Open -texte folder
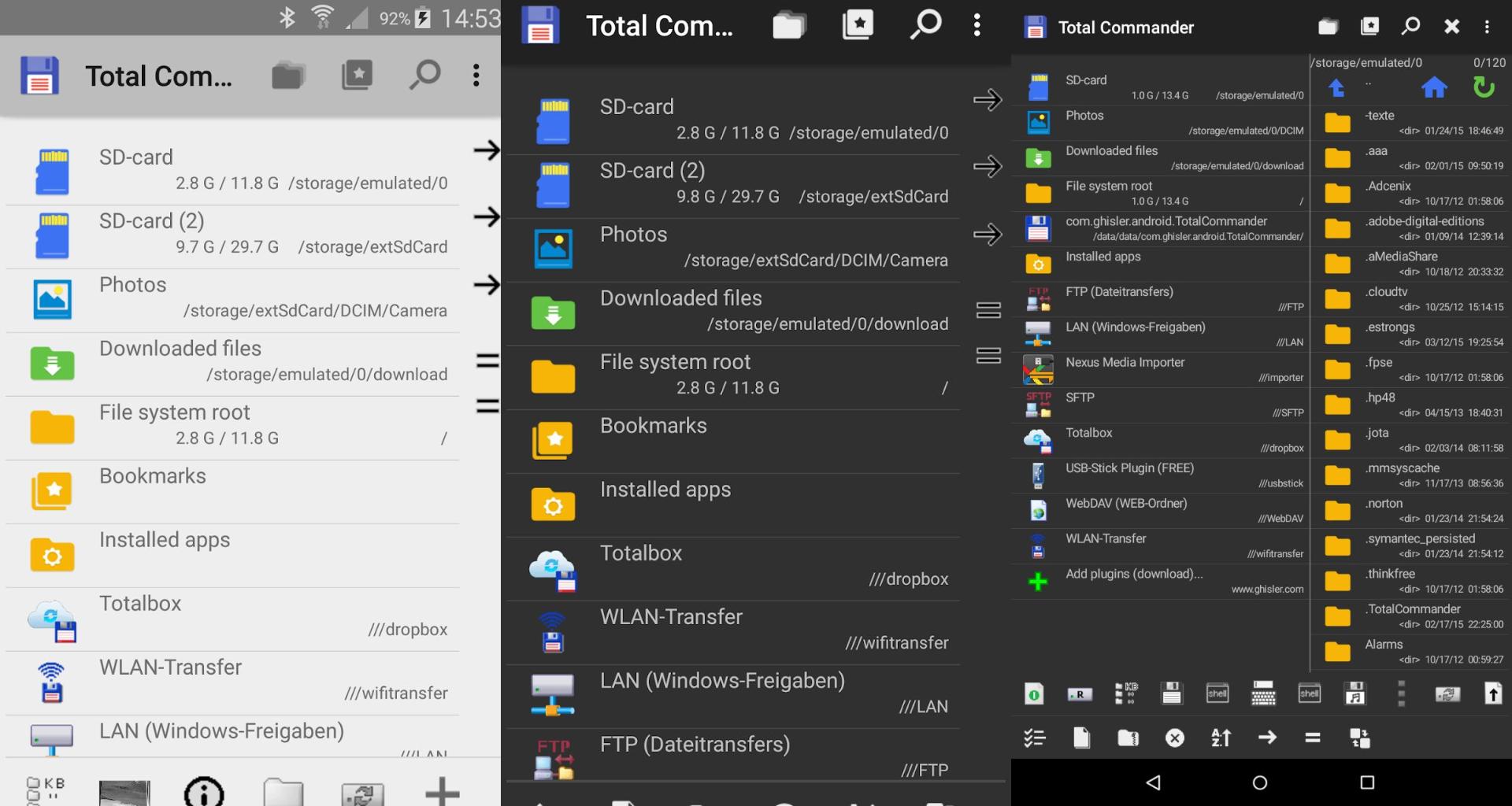This screenshot has height=806, width=1512. point(1411,122)
